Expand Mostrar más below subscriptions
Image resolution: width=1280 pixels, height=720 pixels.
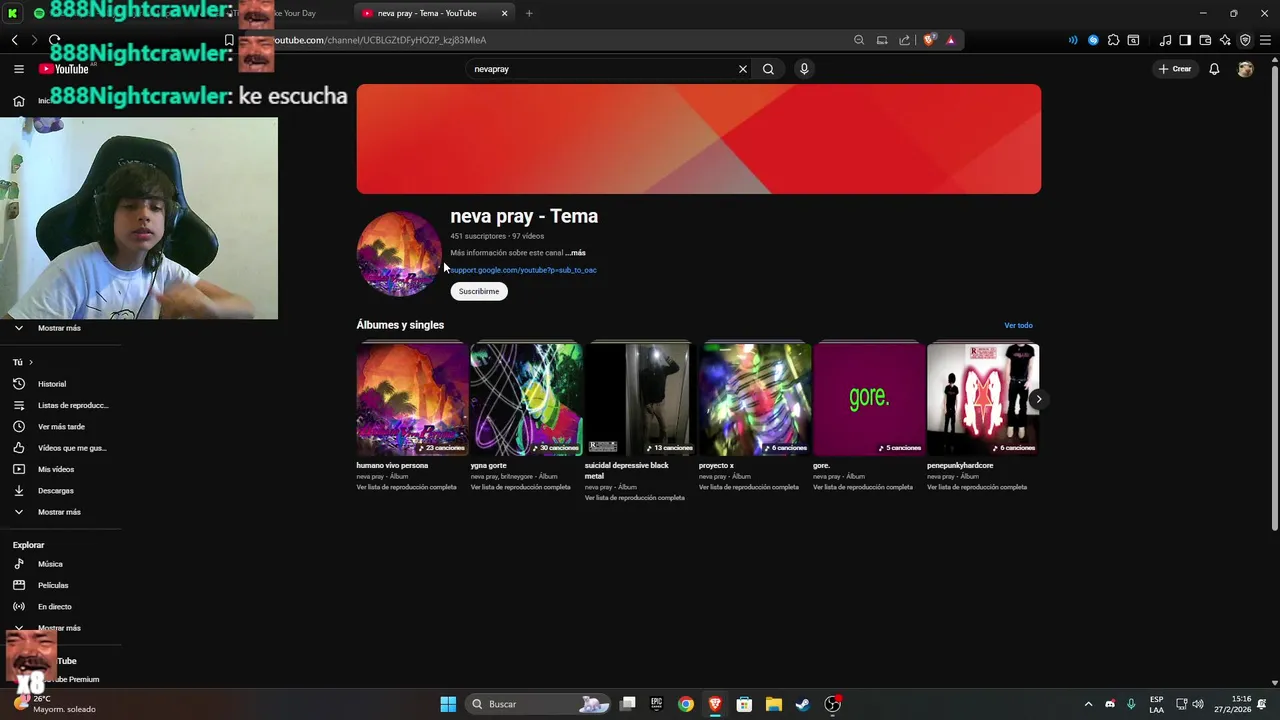pos(59,328)
